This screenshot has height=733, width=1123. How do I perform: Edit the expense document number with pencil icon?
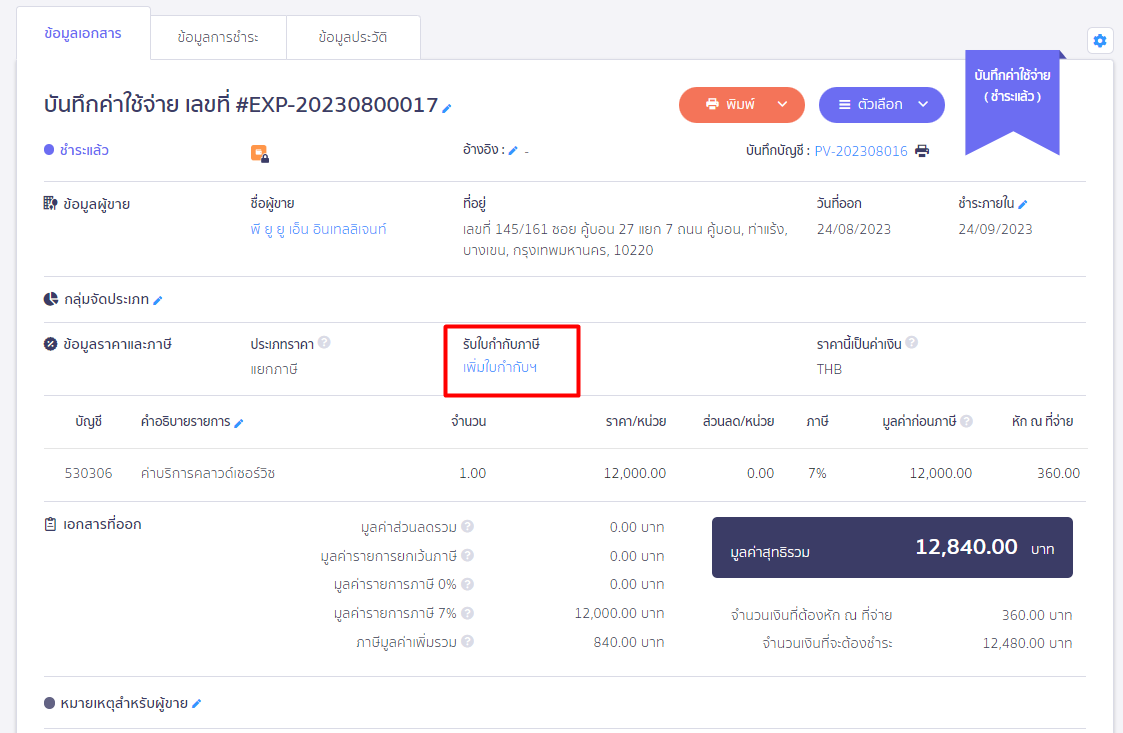(447, 107)
